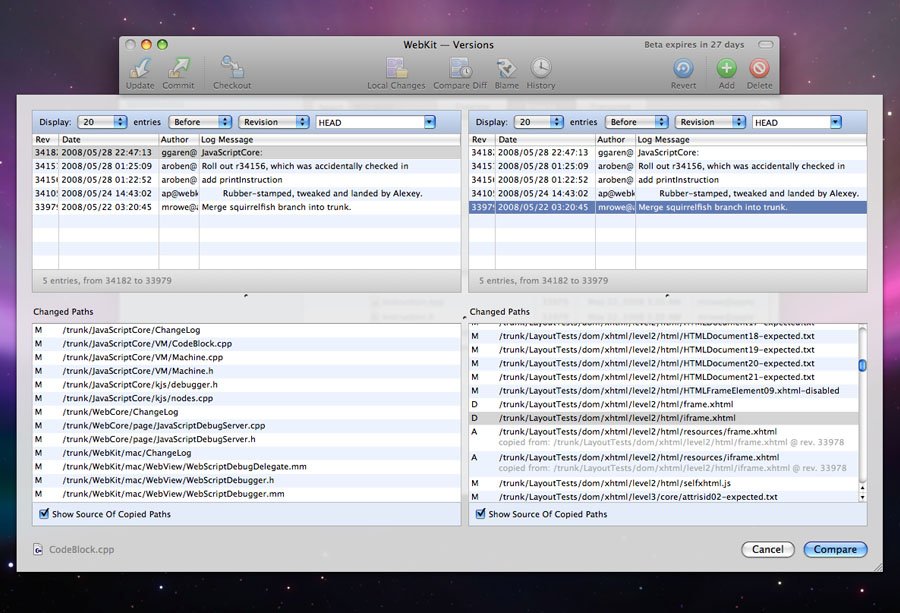Select left pane 'Rubber-stamped, tweaked and landed' revision
Screen dimensions: 900x613
coord(246,194)
